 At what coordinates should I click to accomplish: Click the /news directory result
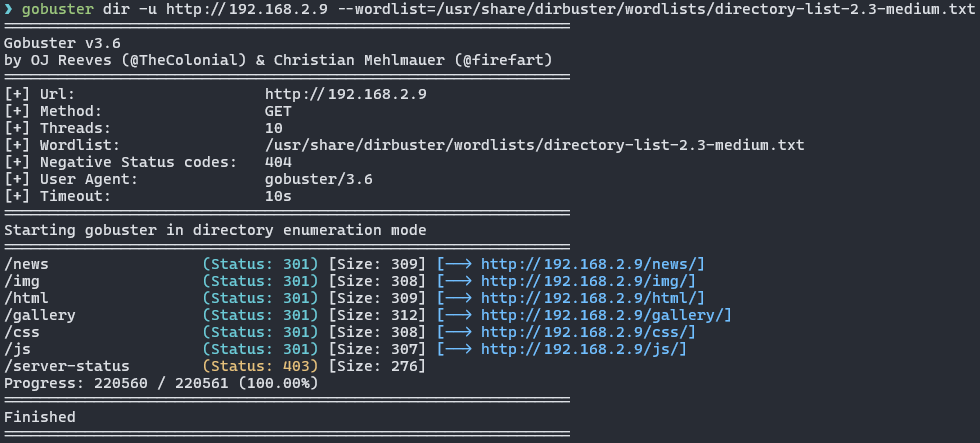pos(26,264)
